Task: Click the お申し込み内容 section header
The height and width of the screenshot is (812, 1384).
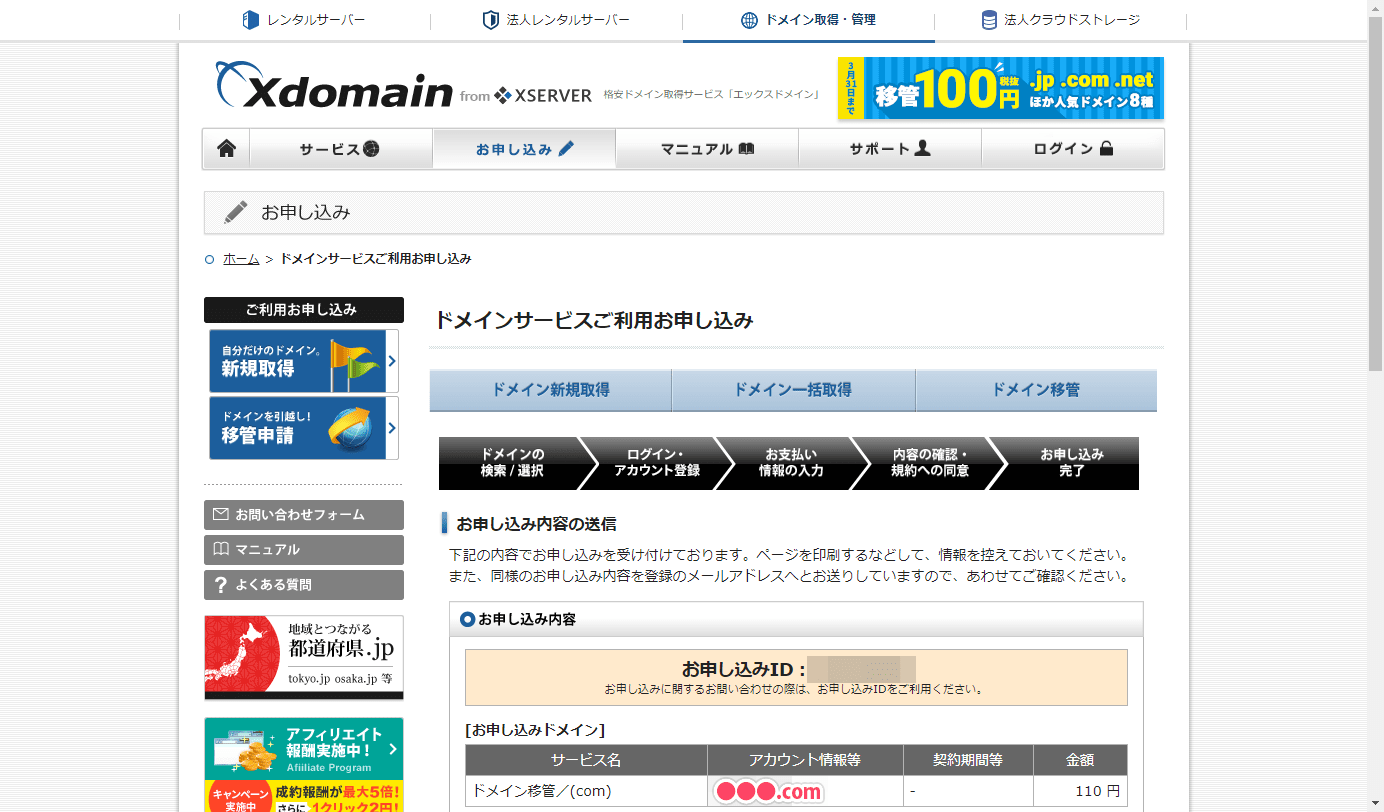Action: pyautogui.click(x=796, y=619)
